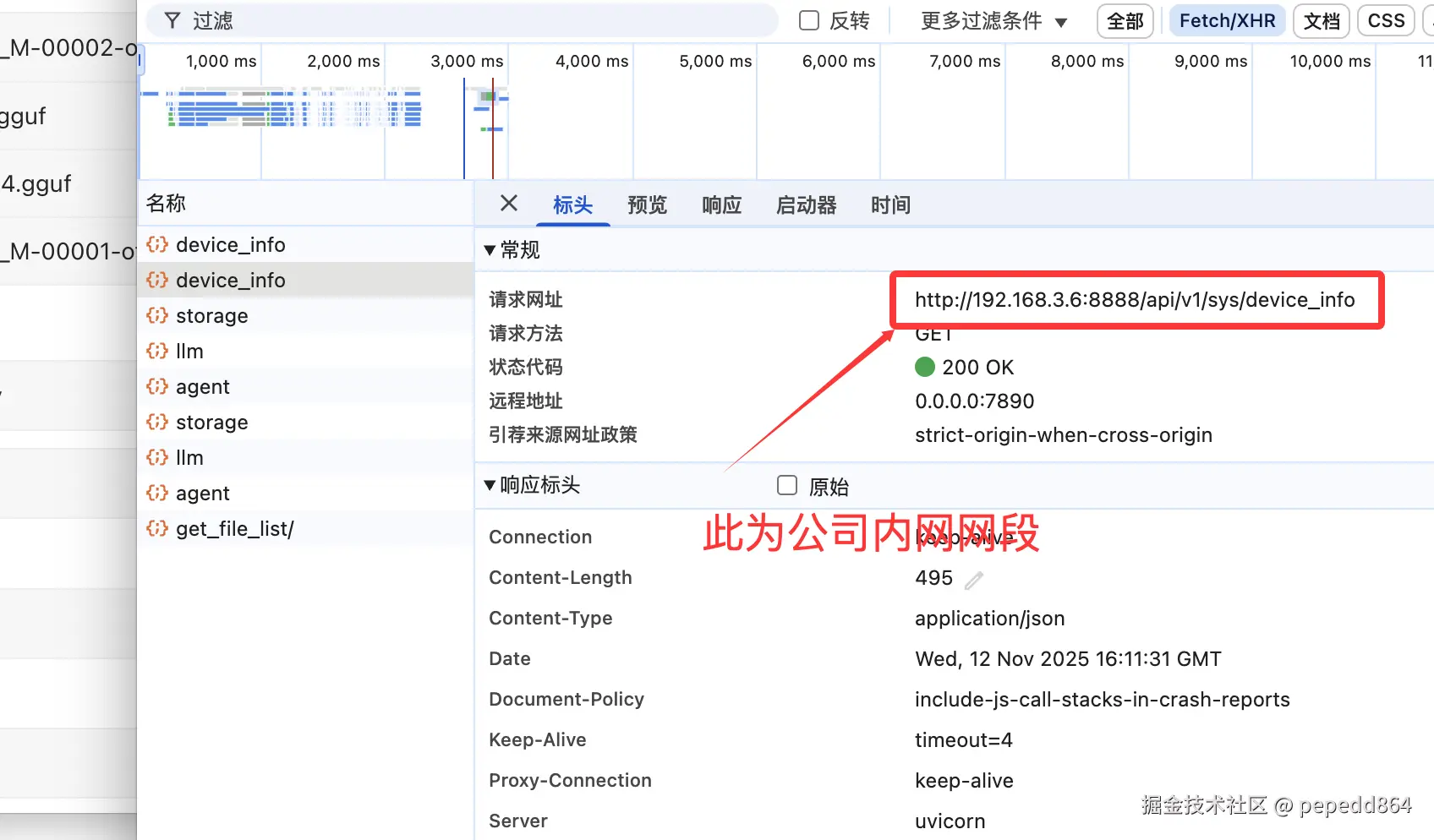Click the Date header name
Image resolution: width=1434 pixels, height=840 pixels.
(510, 659)
